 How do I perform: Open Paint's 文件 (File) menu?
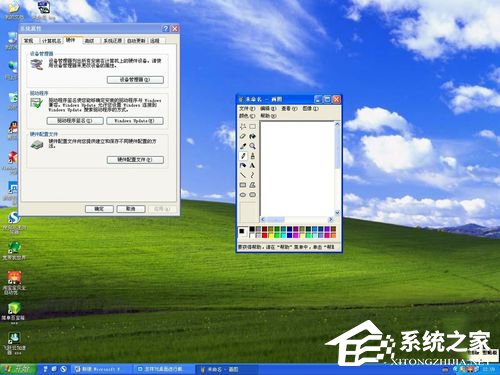(247, 109)
